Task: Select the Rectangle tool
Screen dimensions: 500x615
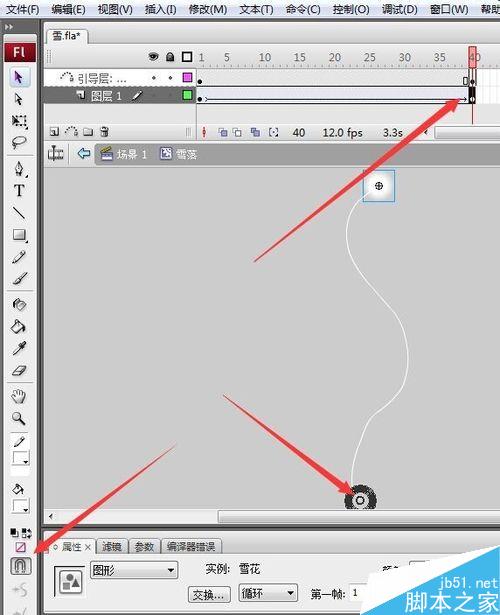Action: point(19,235)
